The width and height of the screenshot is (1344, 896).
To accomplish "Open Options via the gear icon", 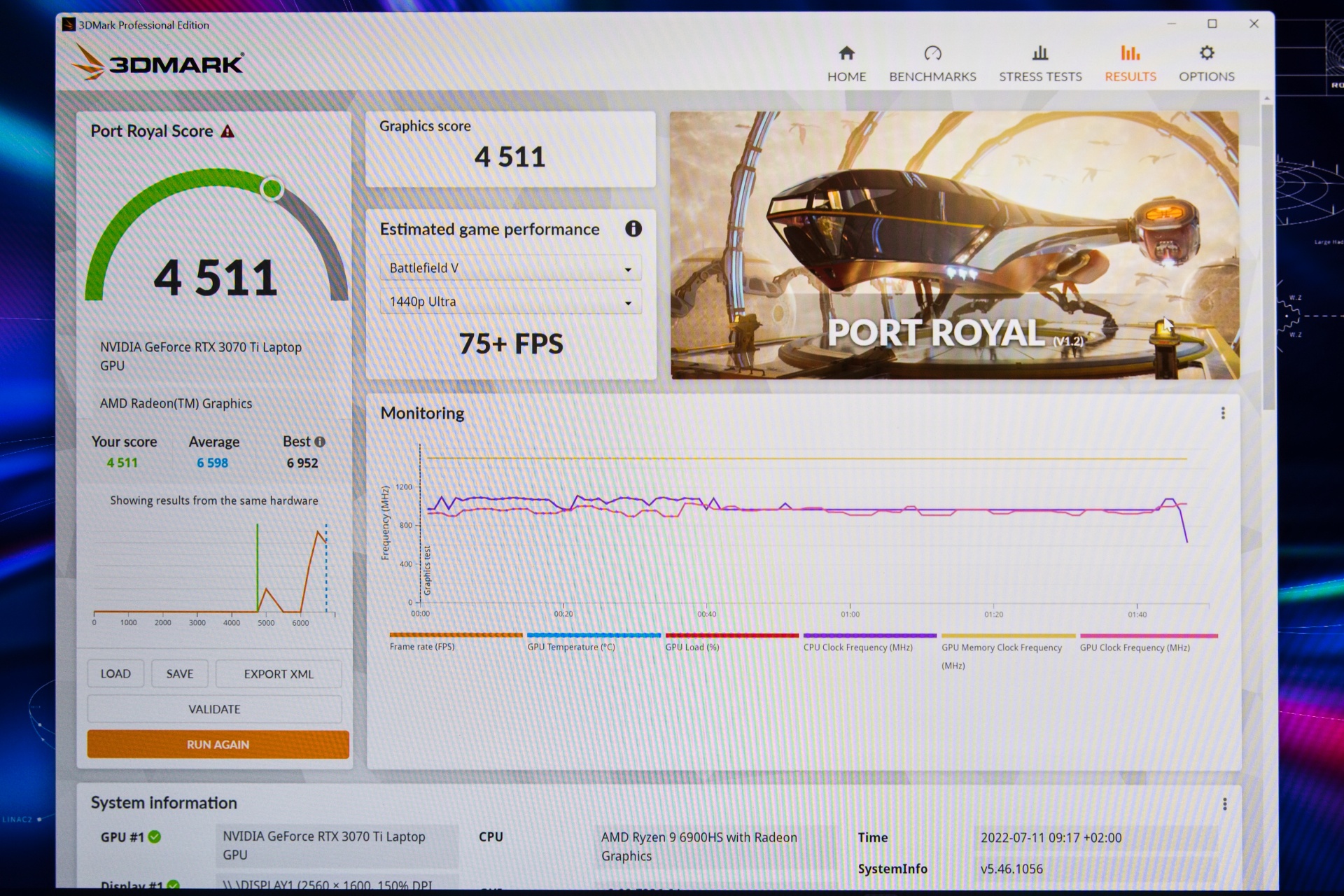I will (1206, 54).
